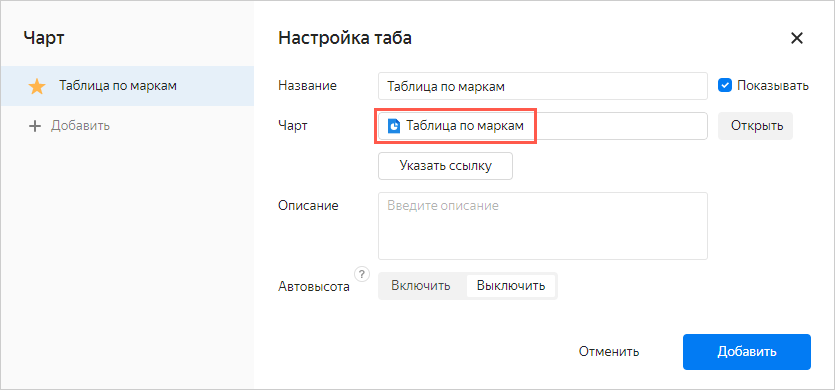
Task: Click the Показывать label text
Action: pos(773,86)
